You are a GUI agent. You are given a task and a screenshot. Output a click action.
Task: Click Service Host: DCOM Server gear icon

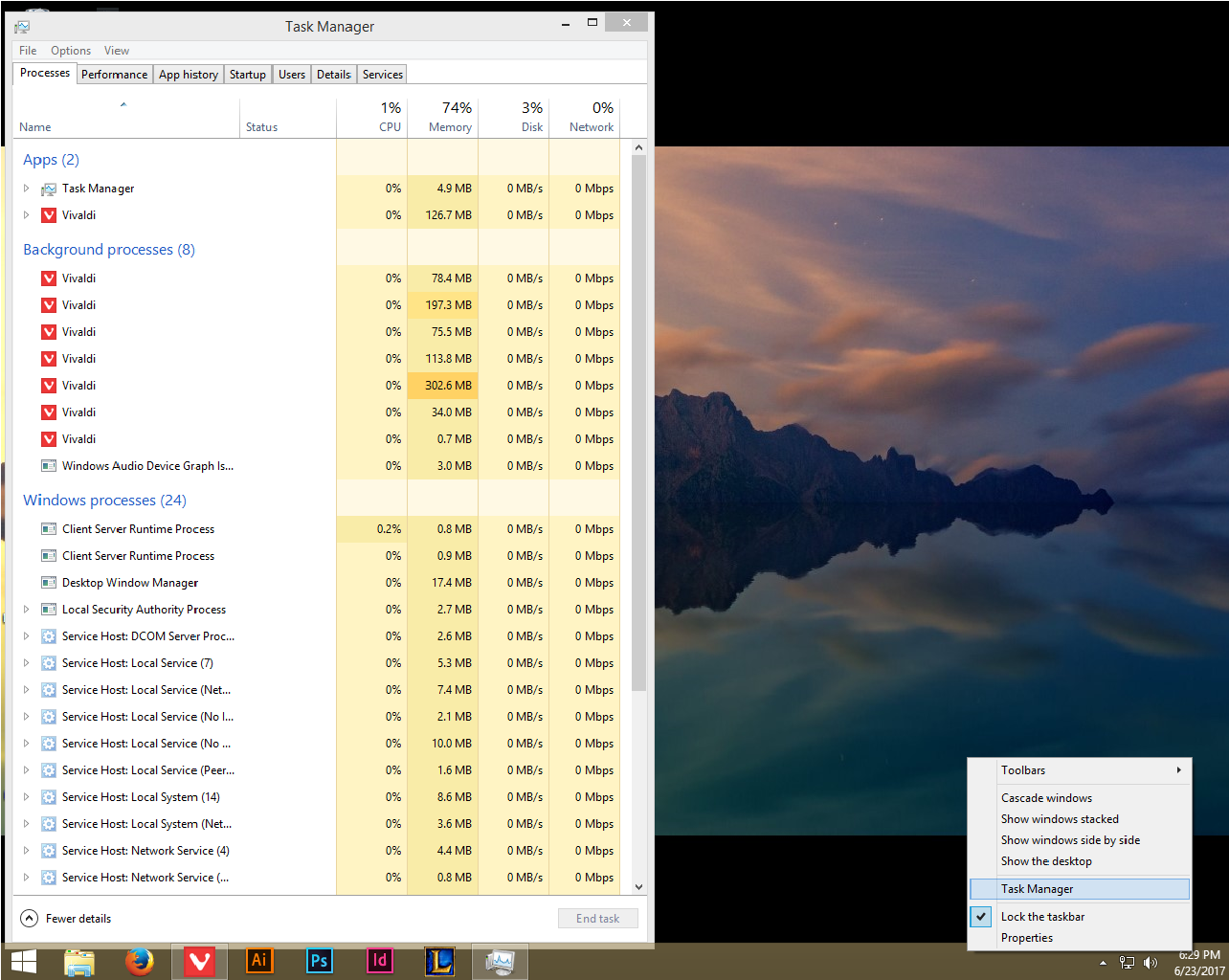(49, 636)
